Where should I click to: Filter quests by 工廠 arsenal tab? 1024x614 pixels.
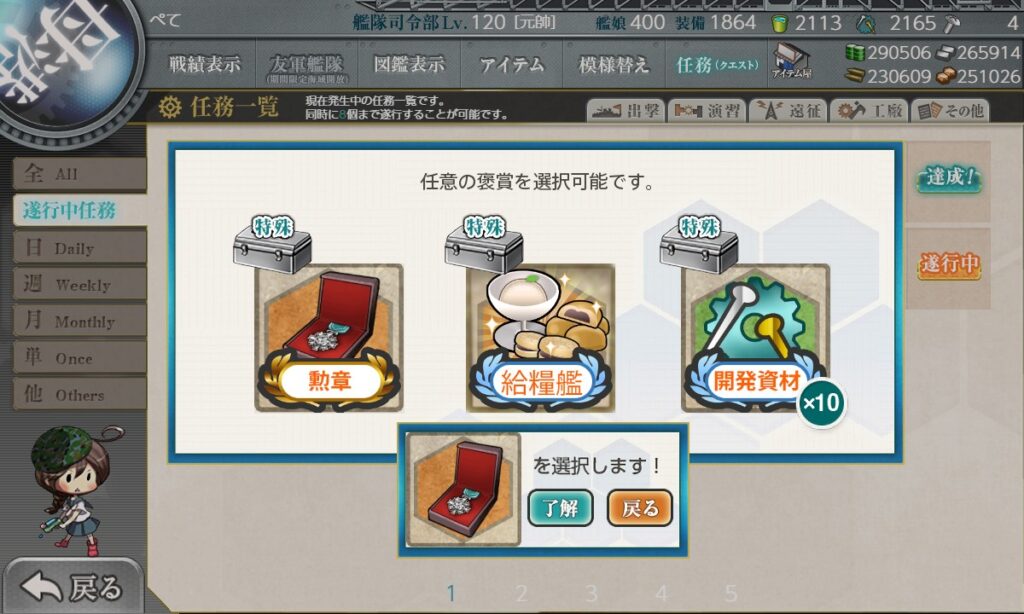point(869,111)
